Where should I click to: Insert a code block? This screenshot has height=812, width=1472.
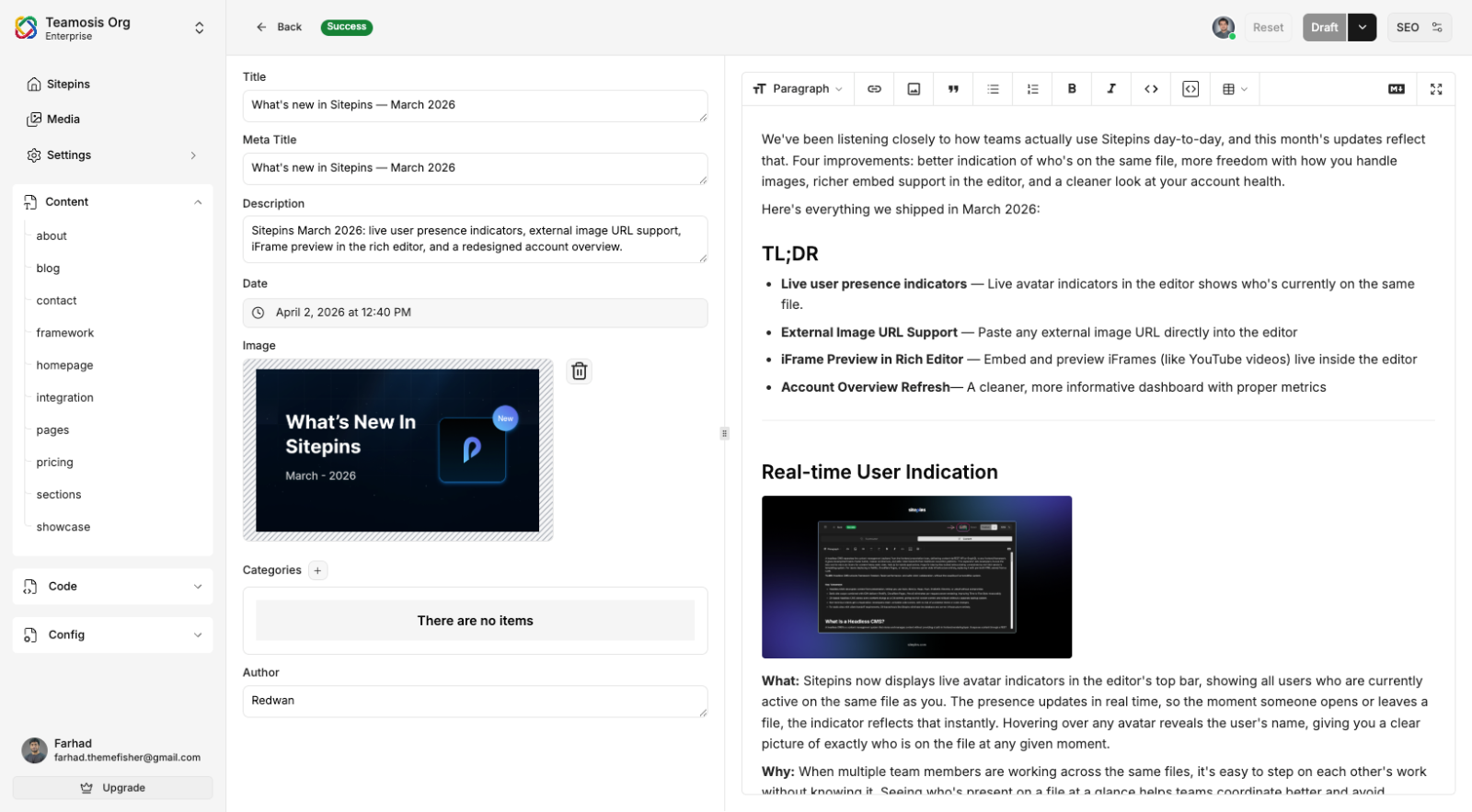coord(1190,89)
